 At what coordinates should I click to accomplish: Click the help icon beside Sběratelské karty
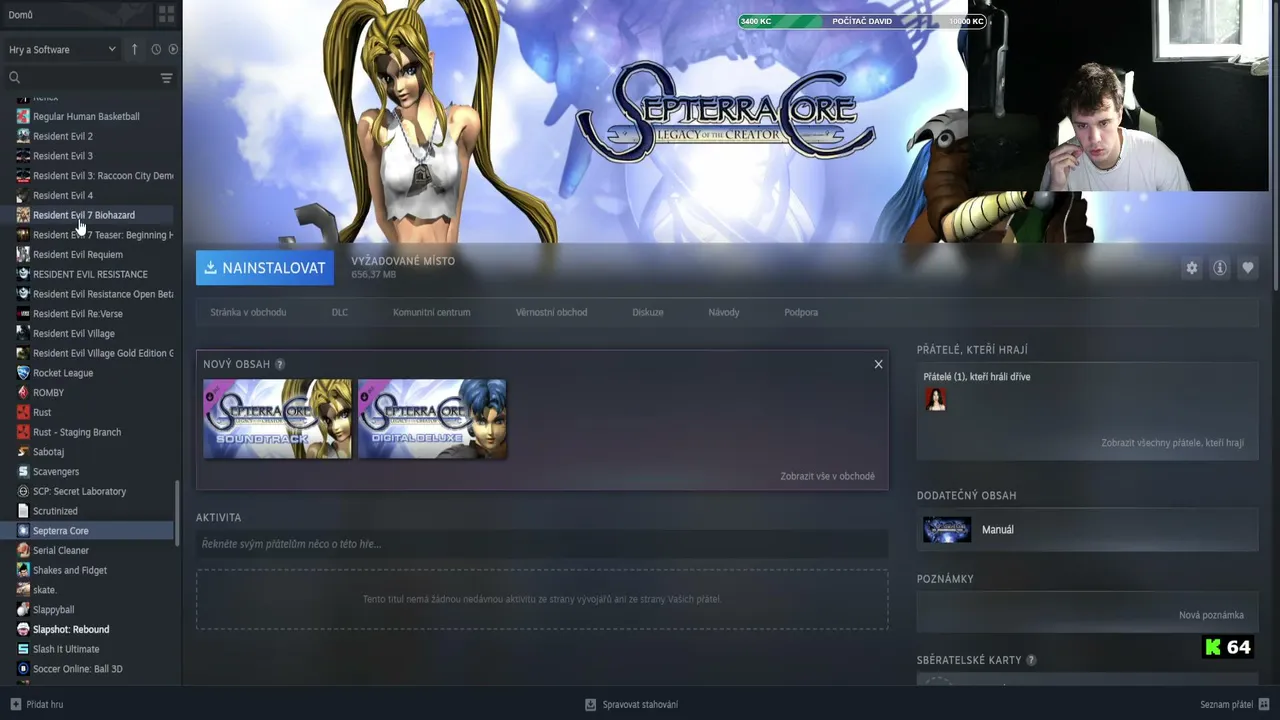coord(1031,660)
